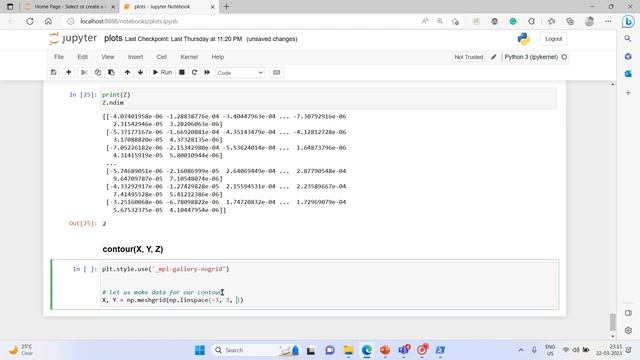Screen dimensions: 640x360
Task: Click the Logout button
Action: (553, 39)
